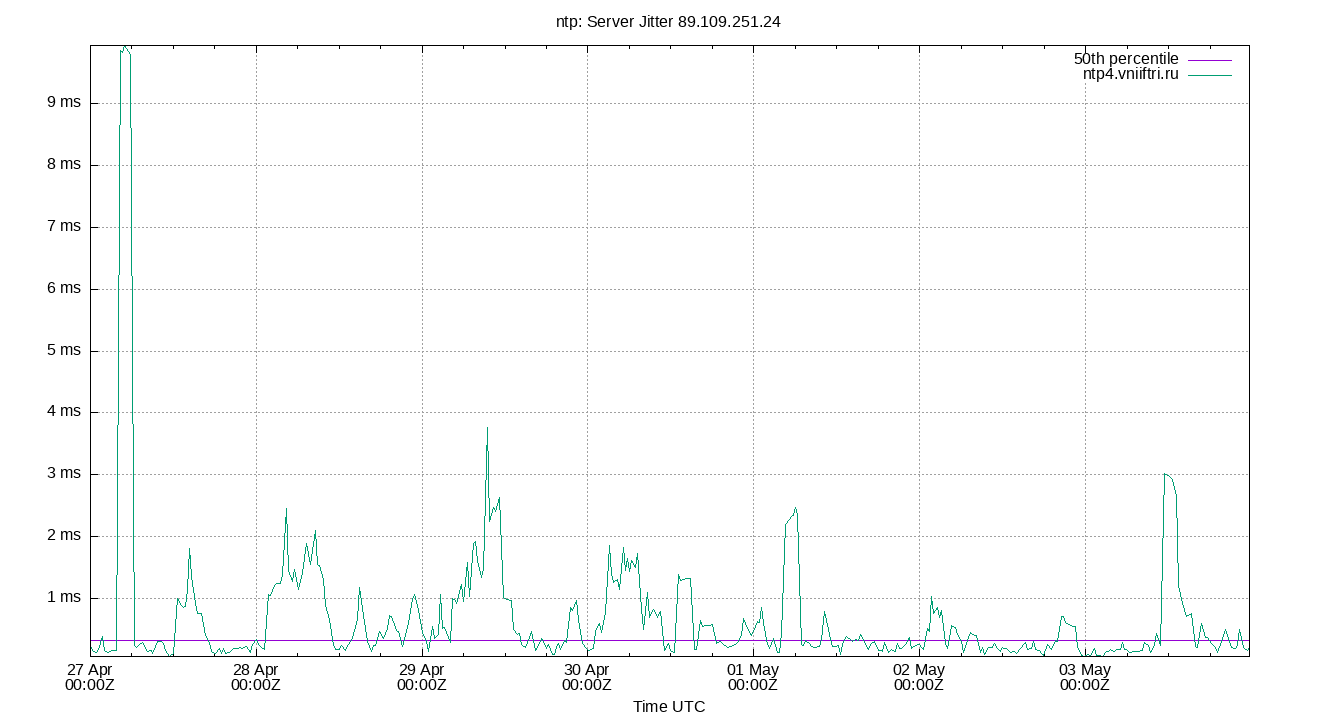The height and width of the screenshot is (720, 1340).
Task: Click the '5 ms' y-axis label
Action: click(x=64, y=351)
